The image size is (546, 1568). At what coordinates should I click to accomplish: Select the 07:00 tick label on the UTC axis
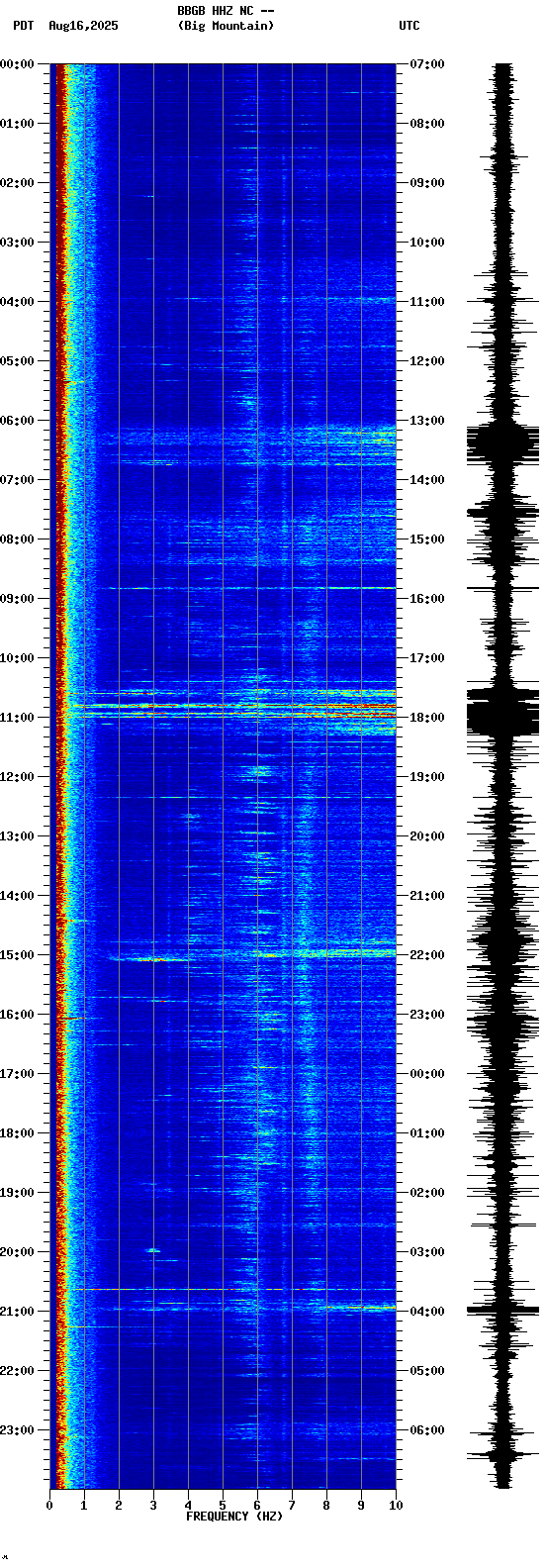tap(427, 64)
